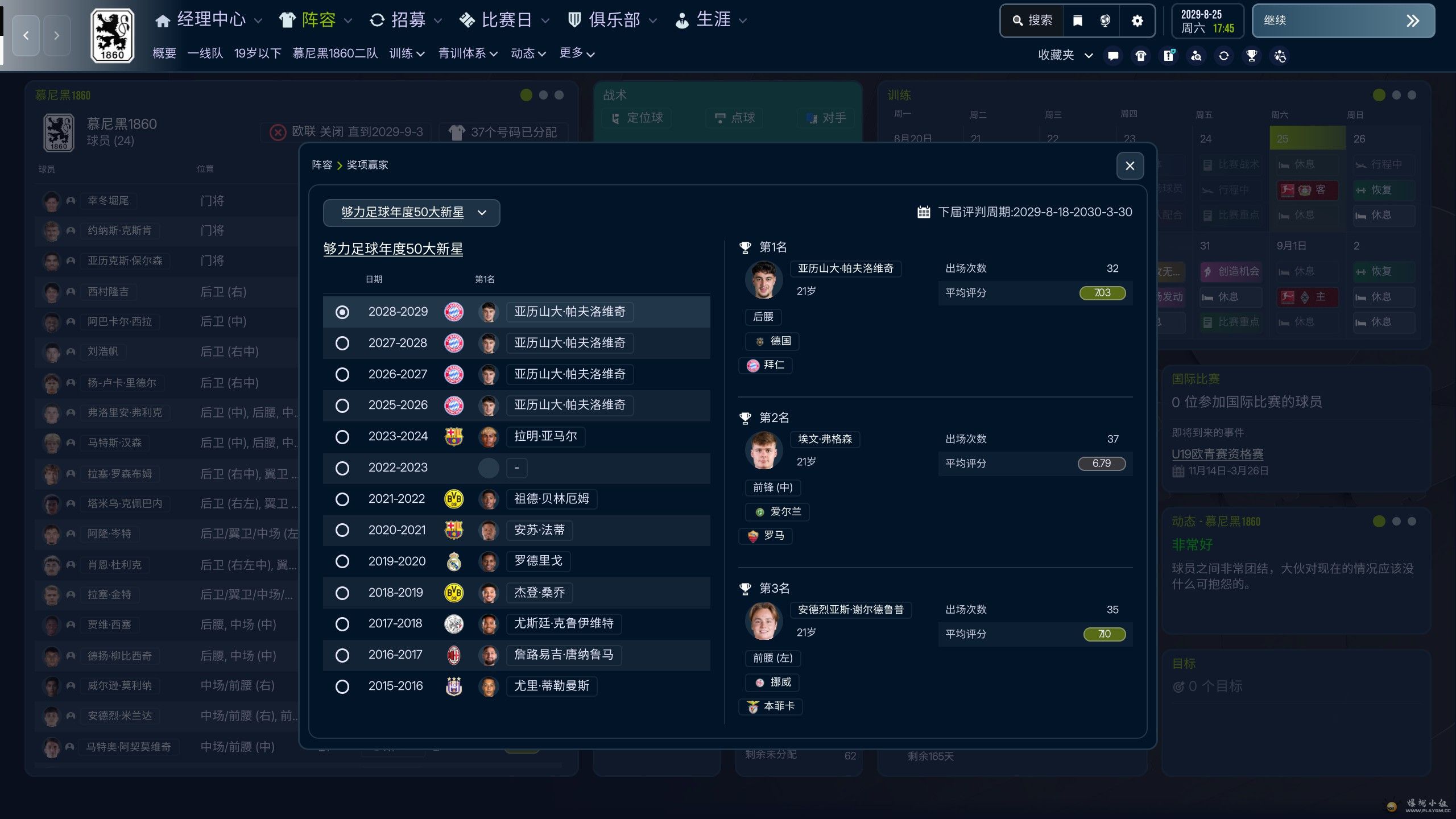This screenshot has height=819, width=1456.
Task: Open the bookmark icon in top bar
Action: (x=1077, y=21)
